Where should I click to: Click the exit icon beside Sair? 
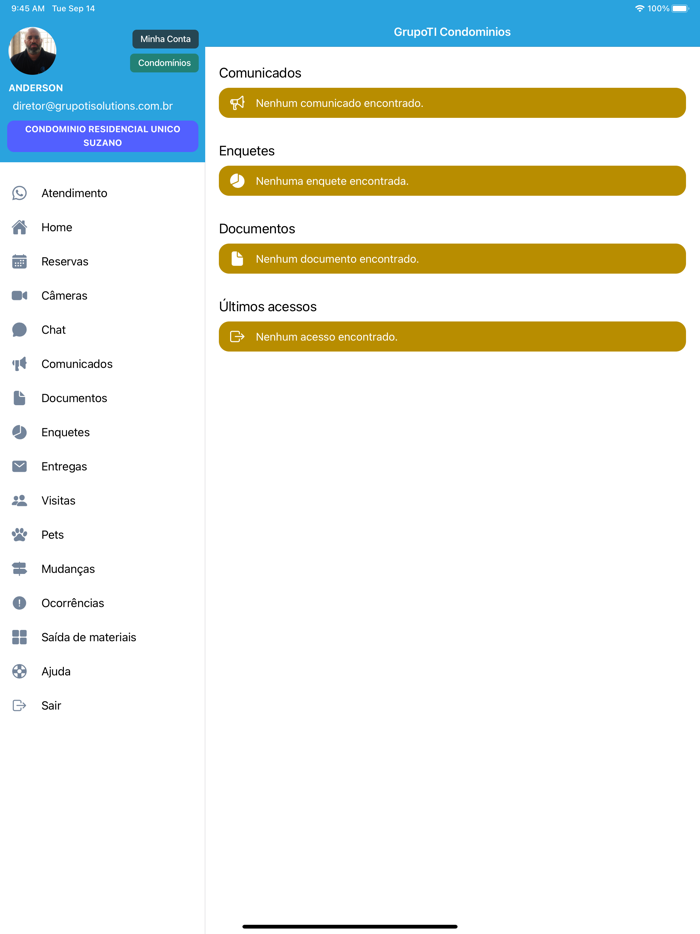[x=19, y=706]
